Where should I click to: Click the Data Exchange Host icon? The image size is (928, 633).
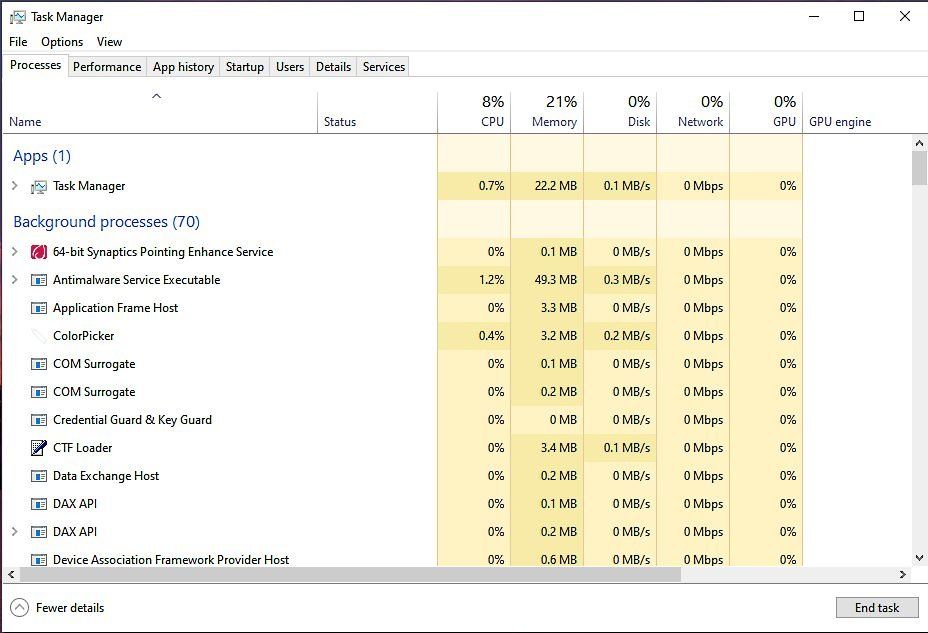pyautogui.click(x=38, y=476)
